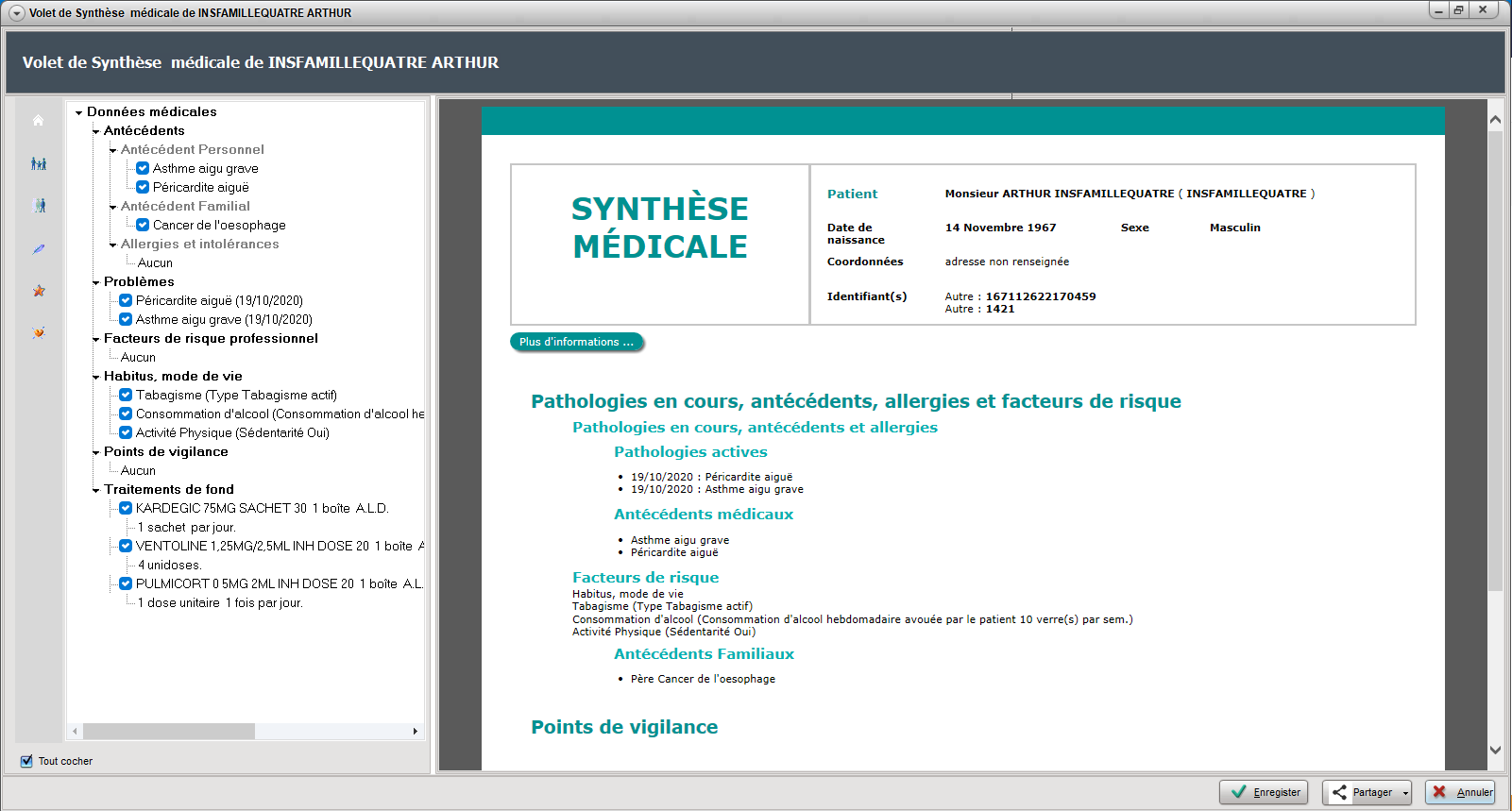This screenshot has height=811, width=1512.
Task: Select '1 dose unitaire 1 fois par jour.' row
Action: pyautogui.click(x=220, y=602)
